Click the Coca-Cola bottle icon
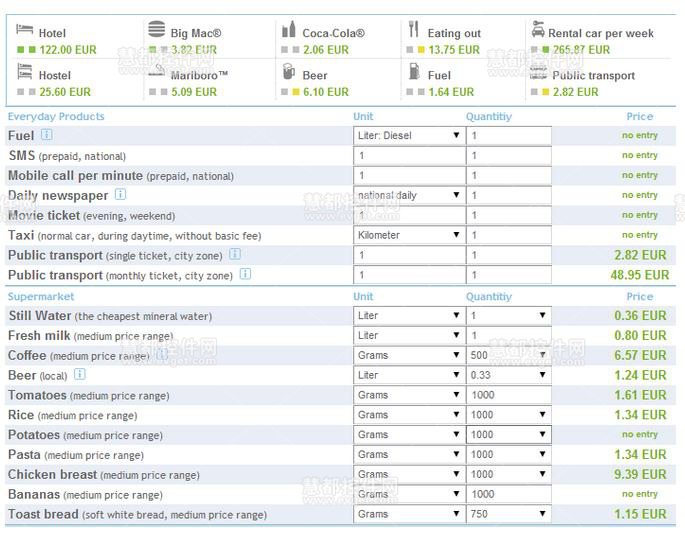685x534 pixels. pyautogui.click(x=289, y=30)
